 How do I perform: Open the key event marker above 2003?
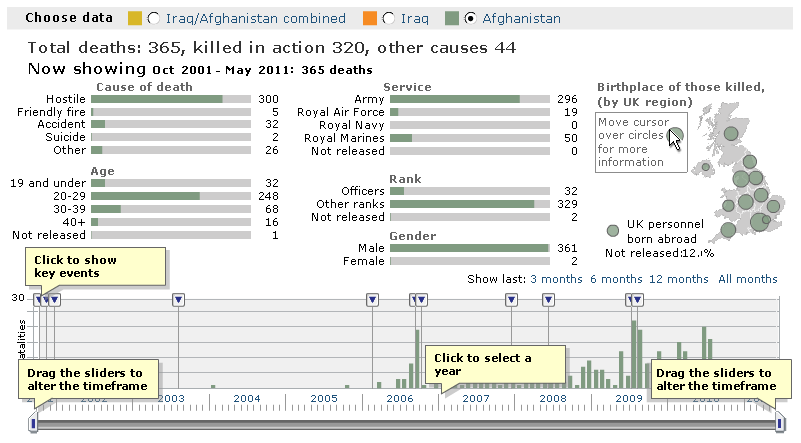[178, 300]
